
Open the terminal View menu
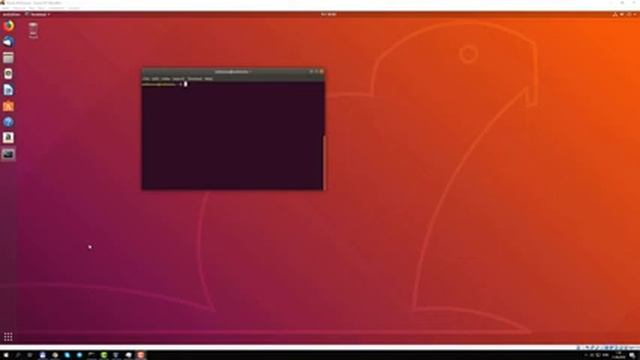165,78
